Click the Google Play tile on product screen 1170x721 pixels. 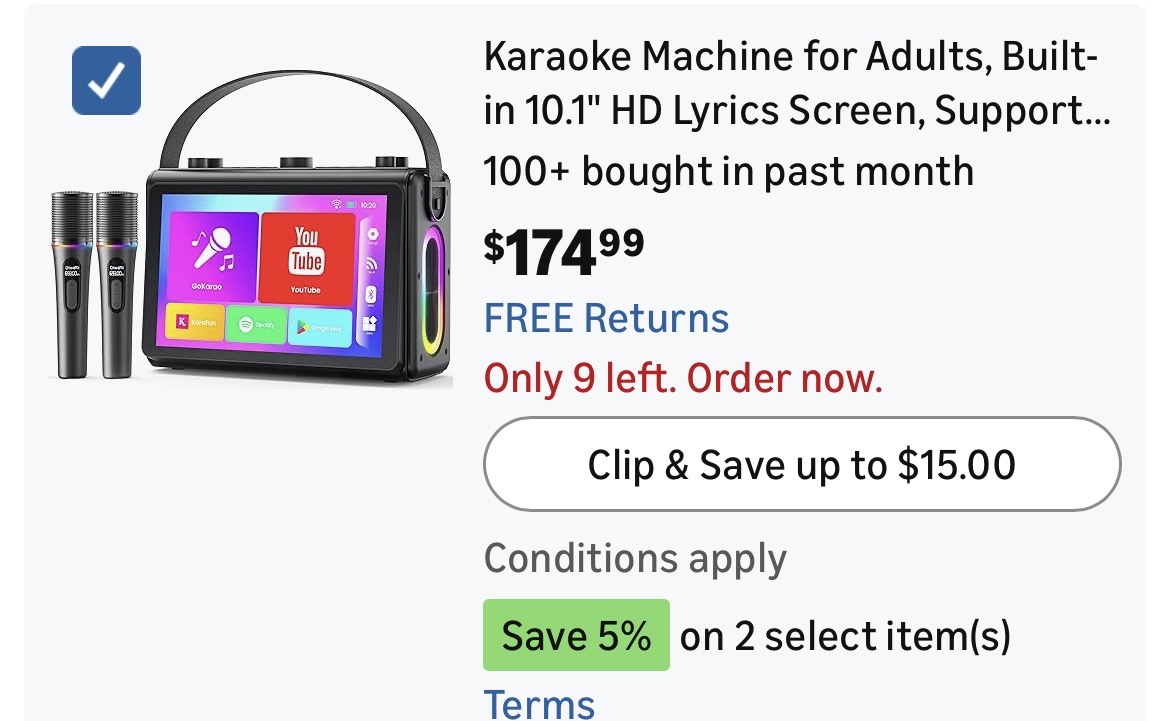point(320,328)
